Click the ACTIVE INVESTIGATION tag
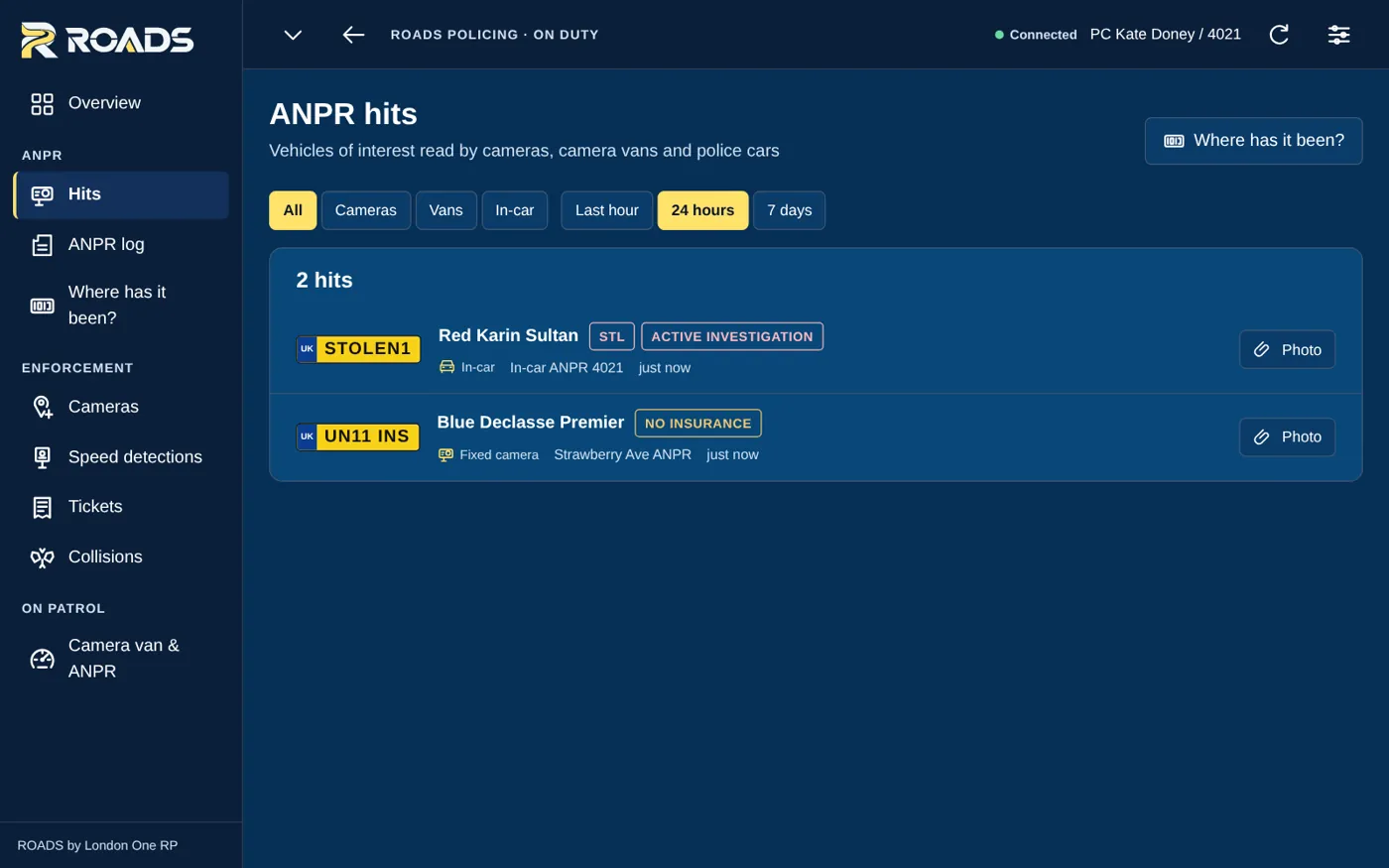 (x=732, y=336)
